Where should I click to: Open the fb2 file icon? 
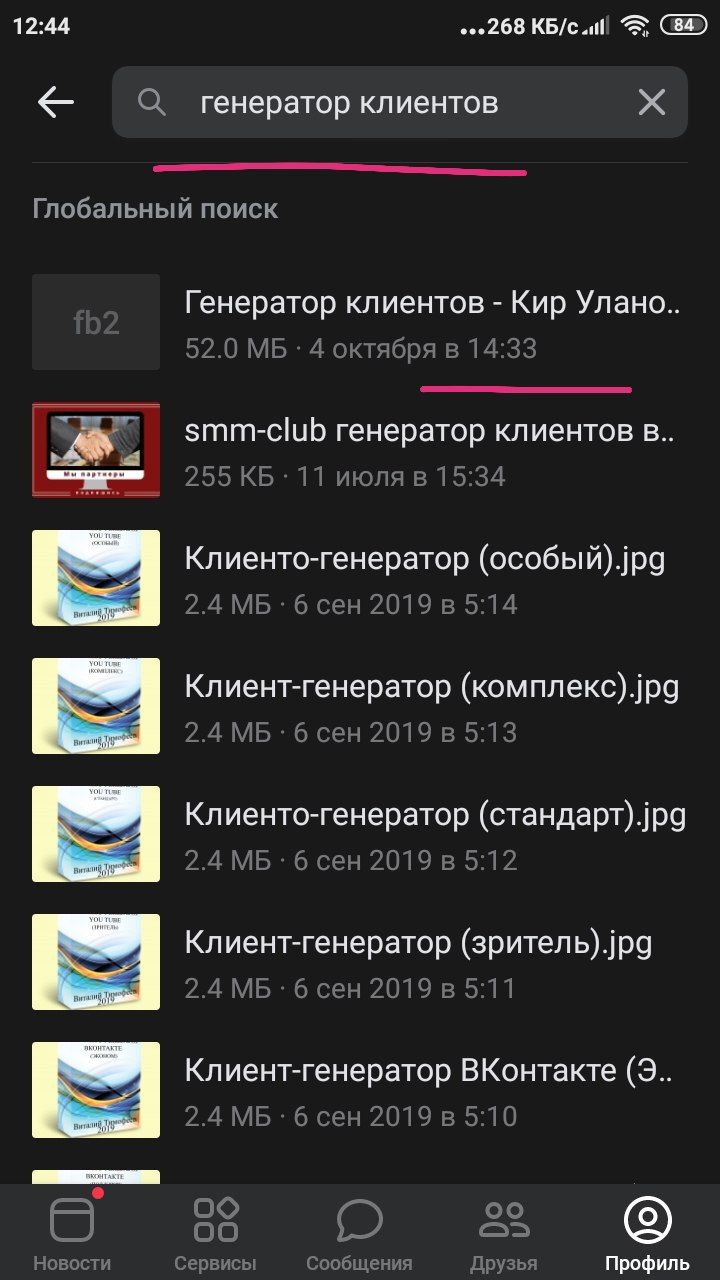click(96, 322)
